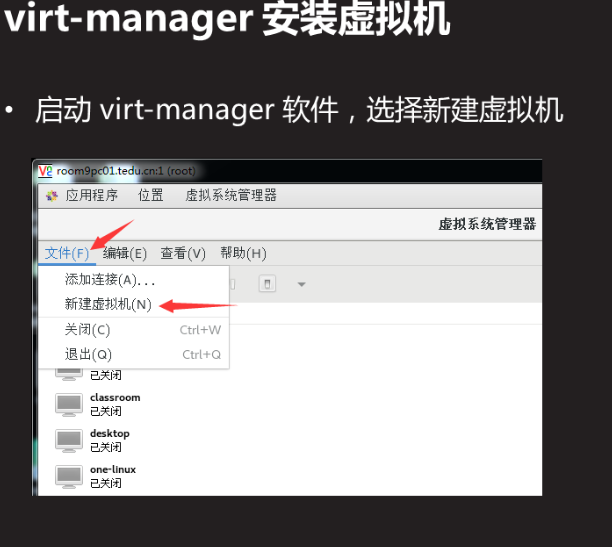612x547 pixels.
Task: Choose 添加连接(A)... from the file menu
Action: click(110, 280)
